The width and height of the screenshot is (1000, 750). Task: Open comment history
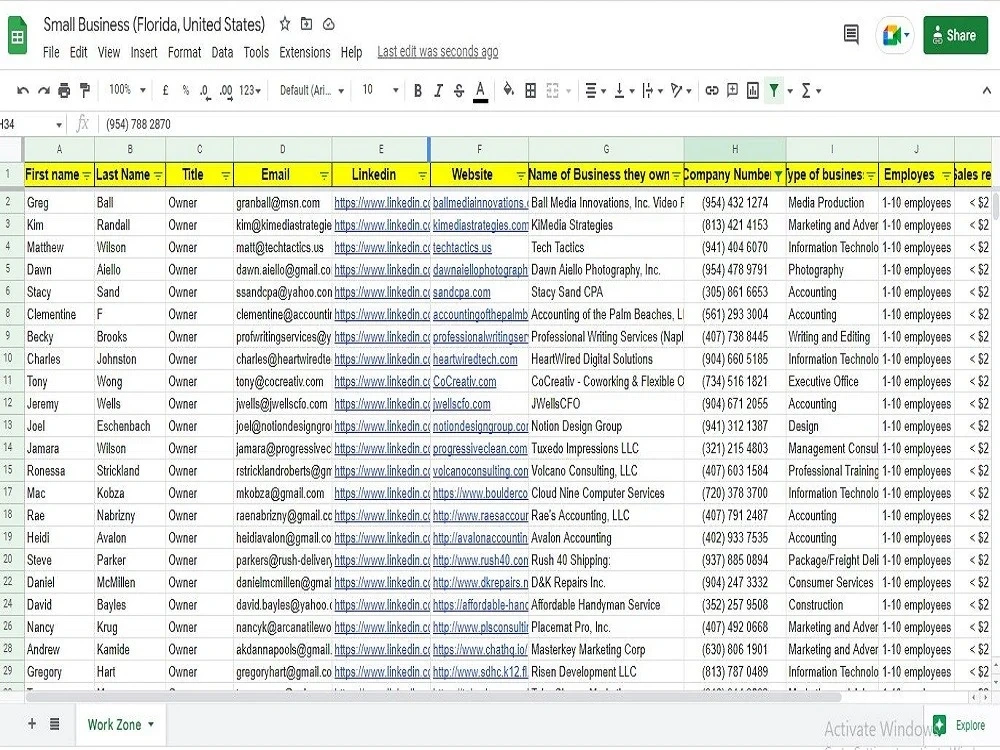851,34
